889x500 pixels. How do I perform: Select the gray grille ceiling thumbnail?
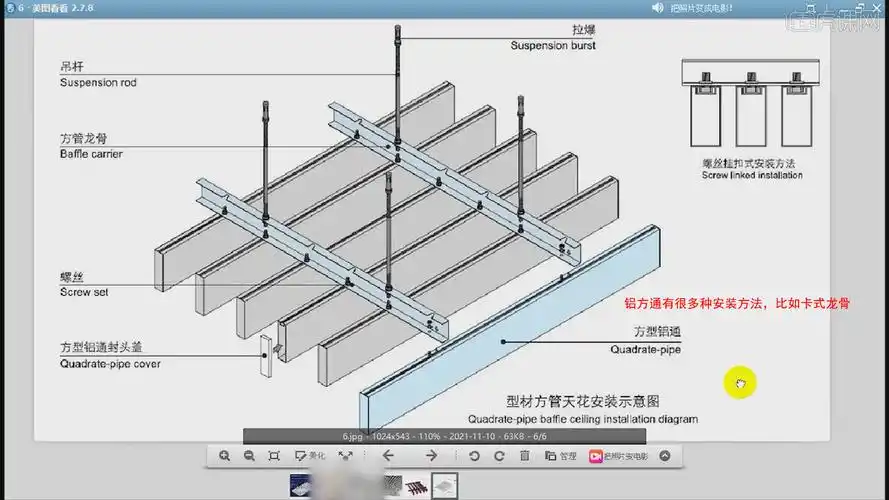pyautogui.click(x=392, y=486)
